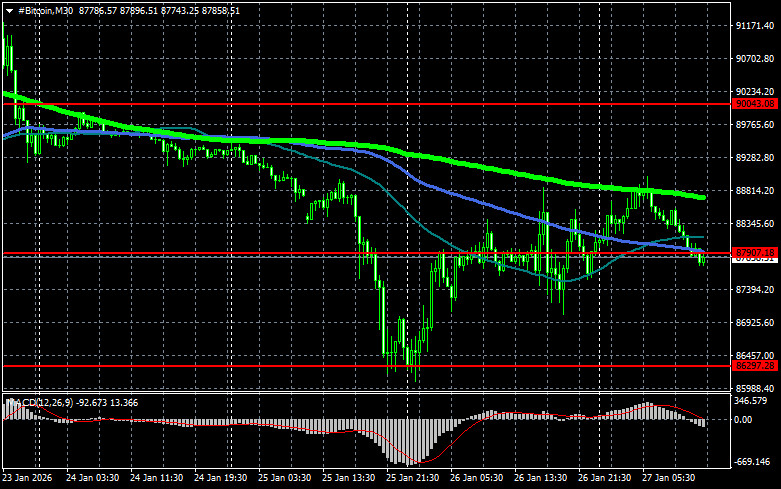This screenshot has height=489, width=781.
Task: Click the 85988.40 price scale label
Action: tap(755, 388)
